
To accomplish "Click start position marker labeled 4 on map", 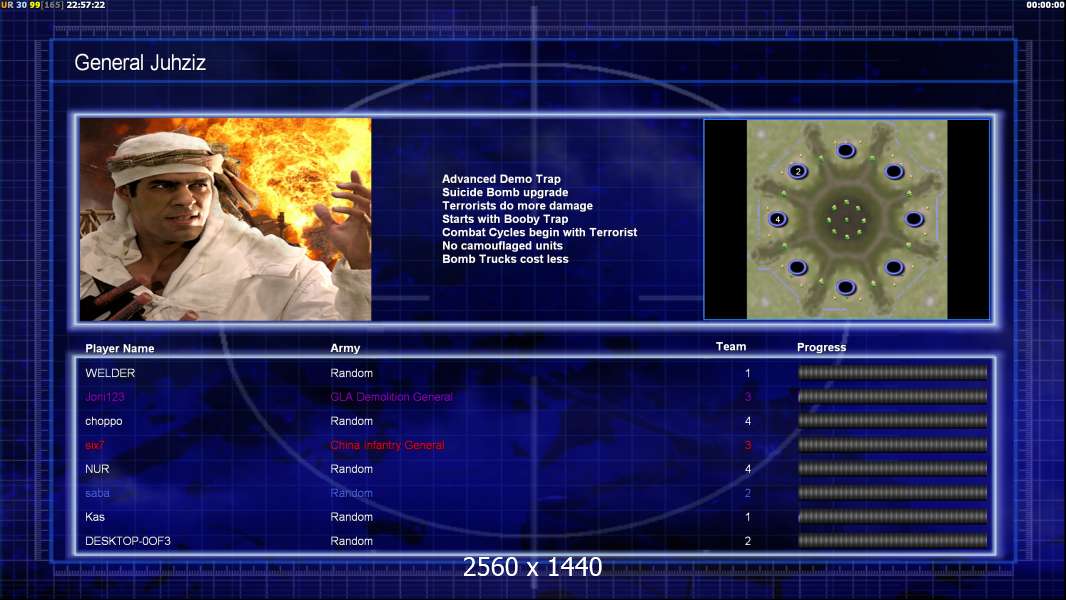I will click(x=777, y=219).
